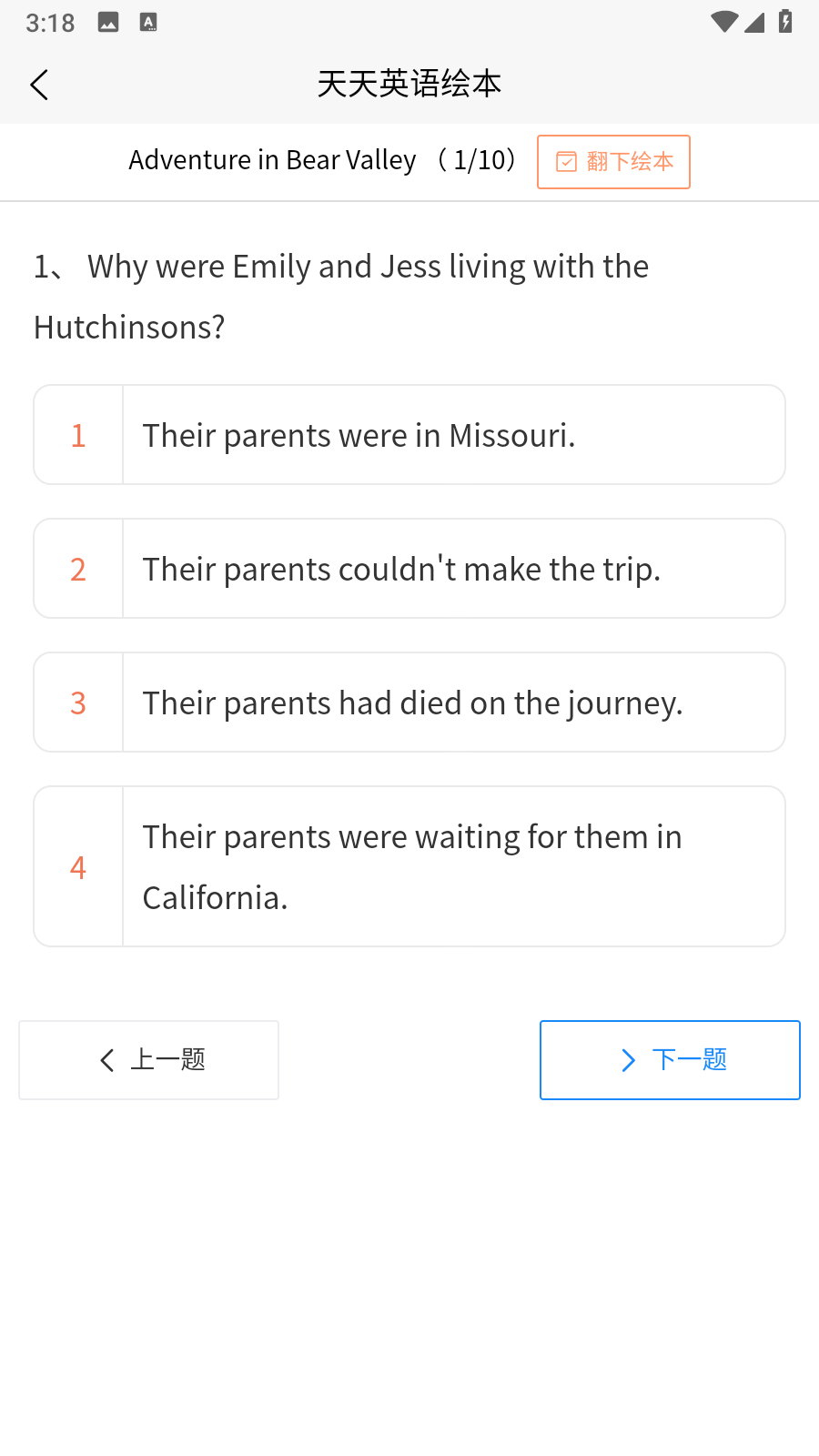Viewport: 819px width, 1456px height.
Task: Tap the battery charging icon
Action: pos(785,22)
